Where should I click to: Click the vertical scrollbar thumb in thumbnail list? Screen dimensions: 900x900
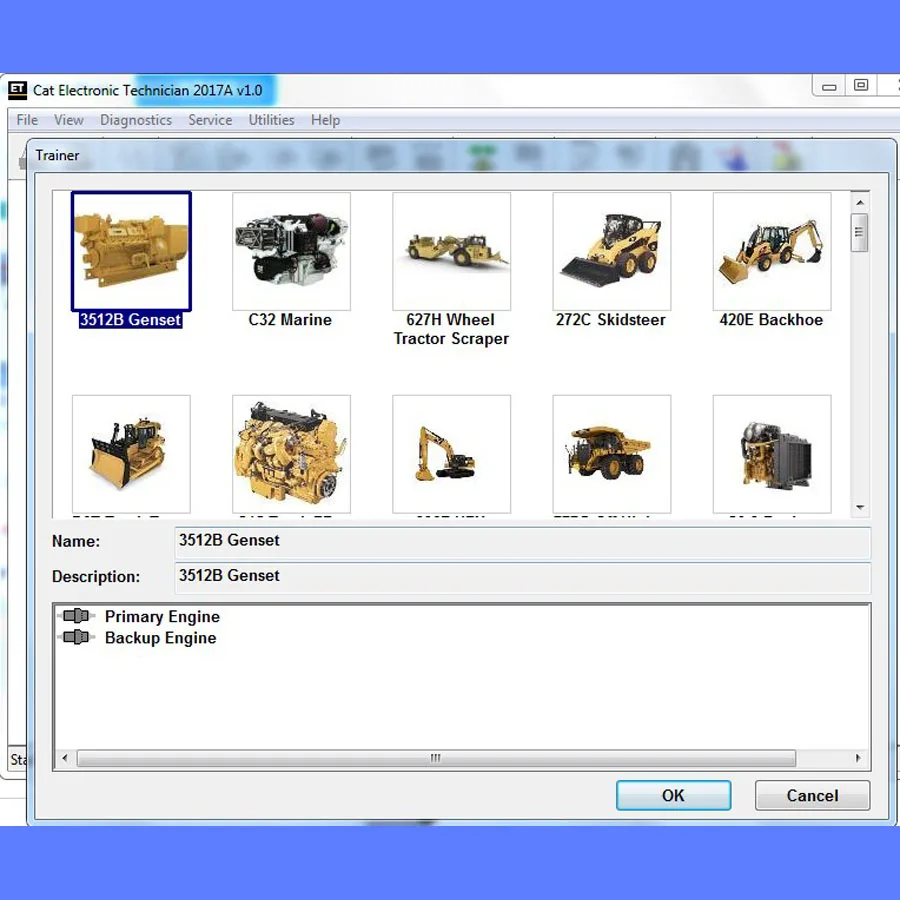click(x=860, y=232)
